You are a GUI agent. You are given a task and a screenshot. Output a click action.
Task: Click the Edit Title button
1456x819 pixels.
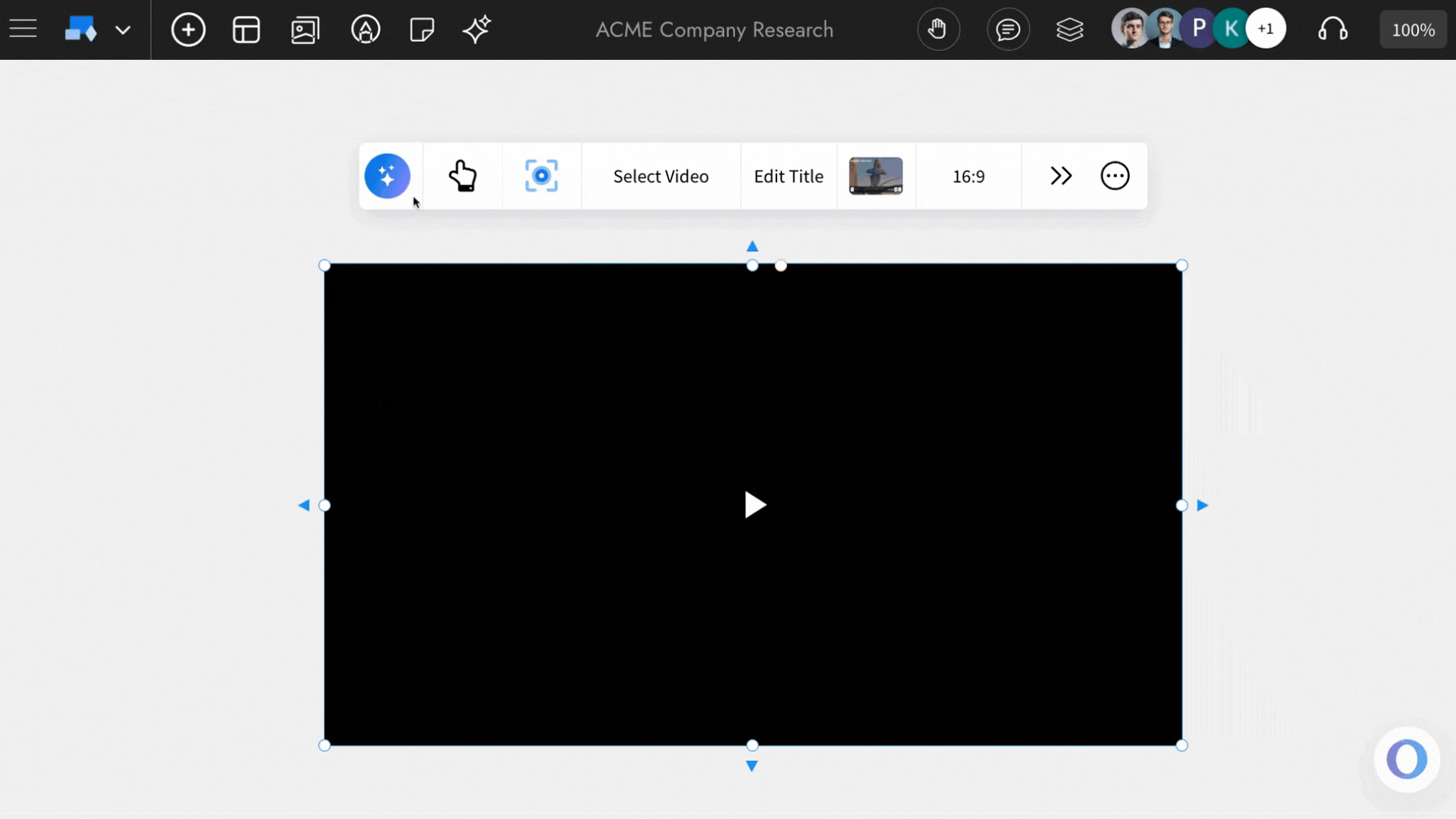point(789,176)
